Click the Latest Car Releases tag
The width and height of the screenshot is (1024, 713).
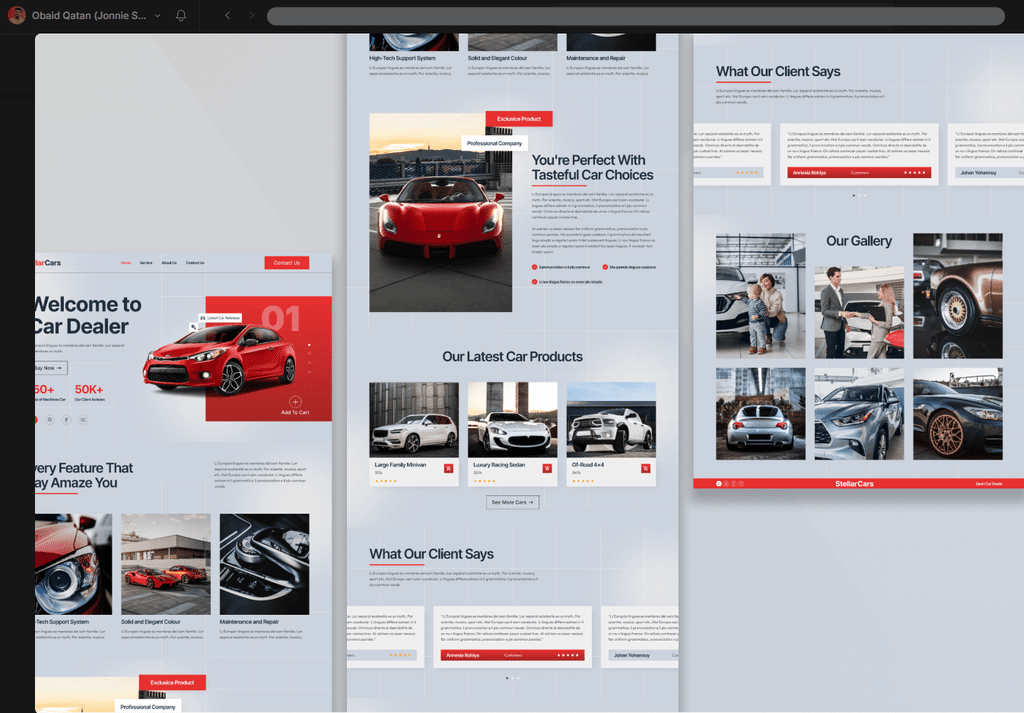click(x=220, y=318)
